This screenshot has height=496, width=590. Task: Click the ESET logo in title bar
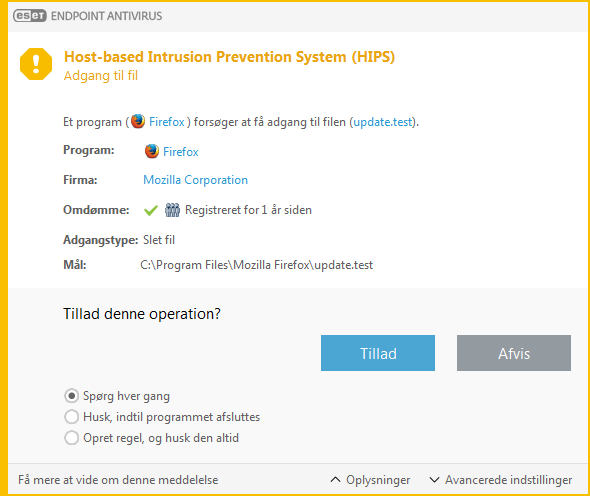point(30,16)
